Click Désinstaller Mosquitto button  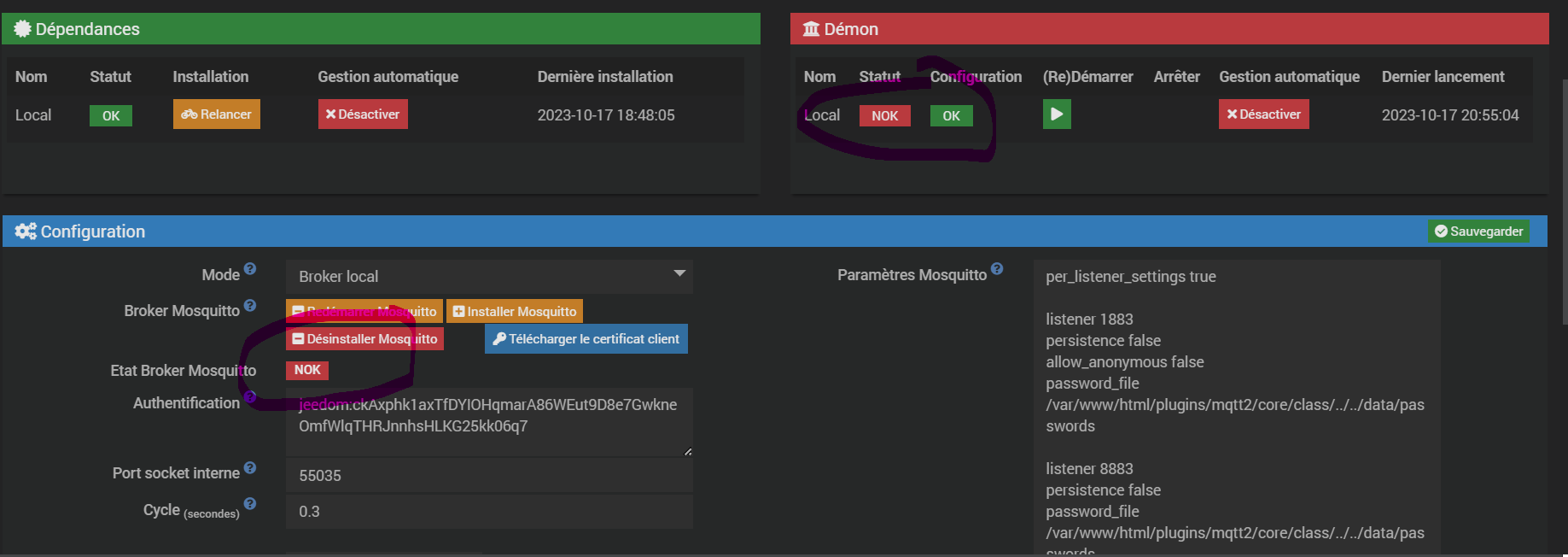tap(364, 339)
